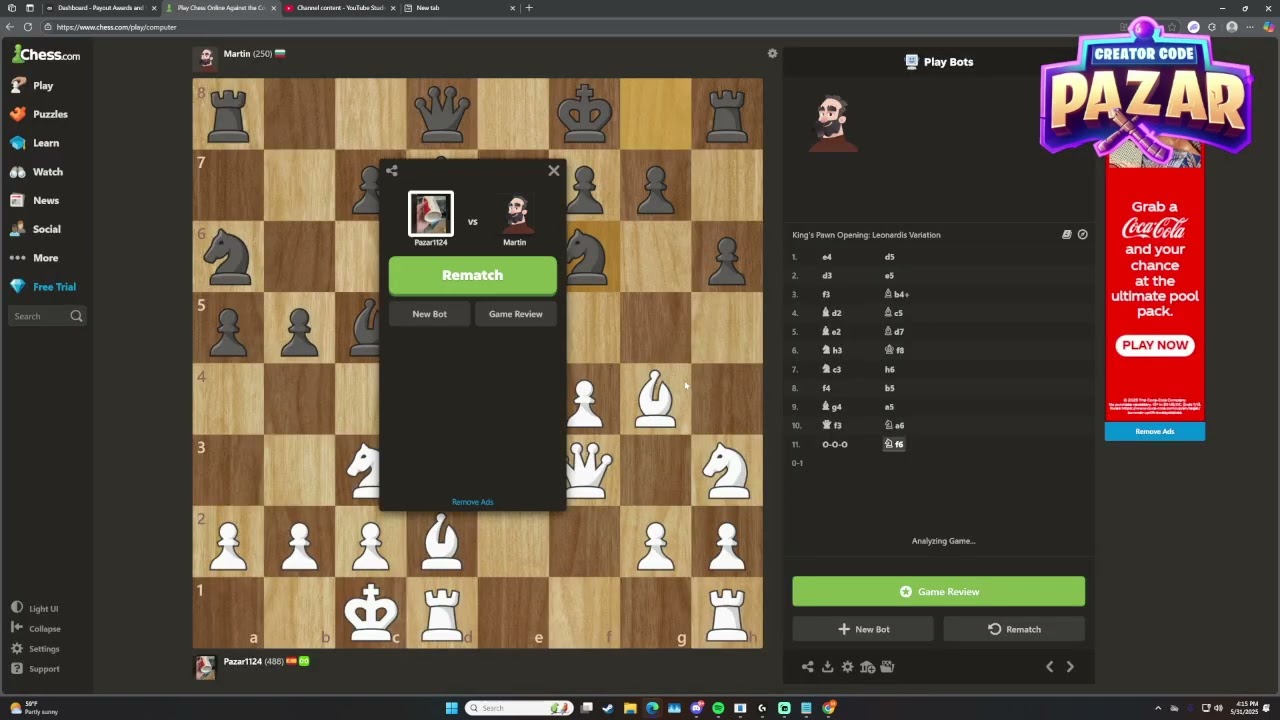Click the white queen on the board
The width and height of the screenshot is (1280, 720).
tap(586, 470)
